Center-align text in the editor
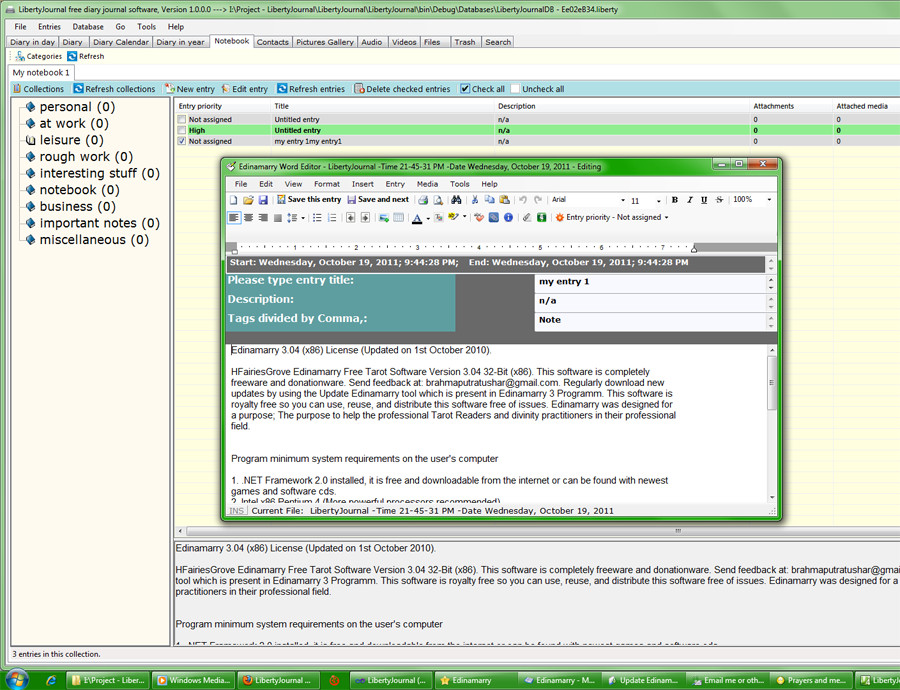Image resolution: width=900 pixels, height=690 pixels. pos(249,218)
